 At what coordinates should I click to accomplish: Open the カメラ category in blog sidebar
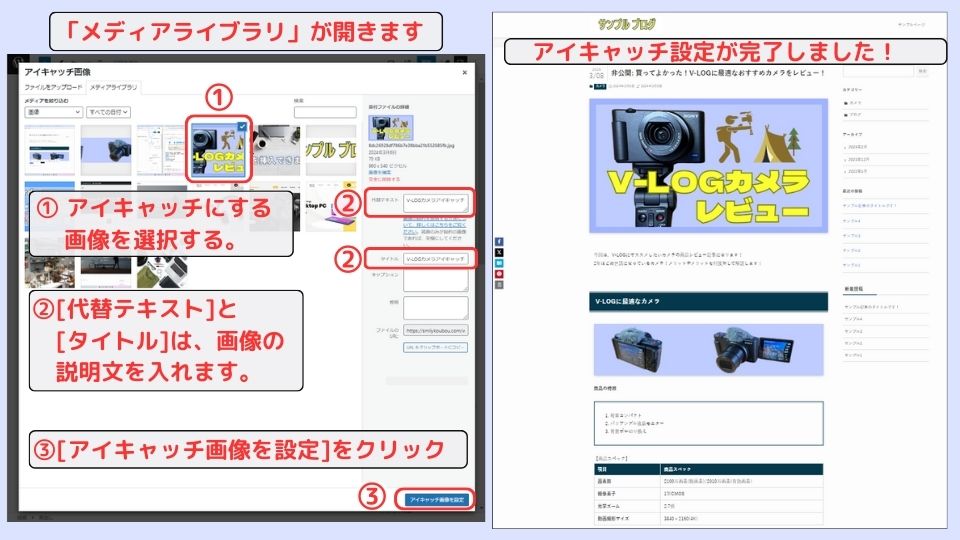pos(855,103)
